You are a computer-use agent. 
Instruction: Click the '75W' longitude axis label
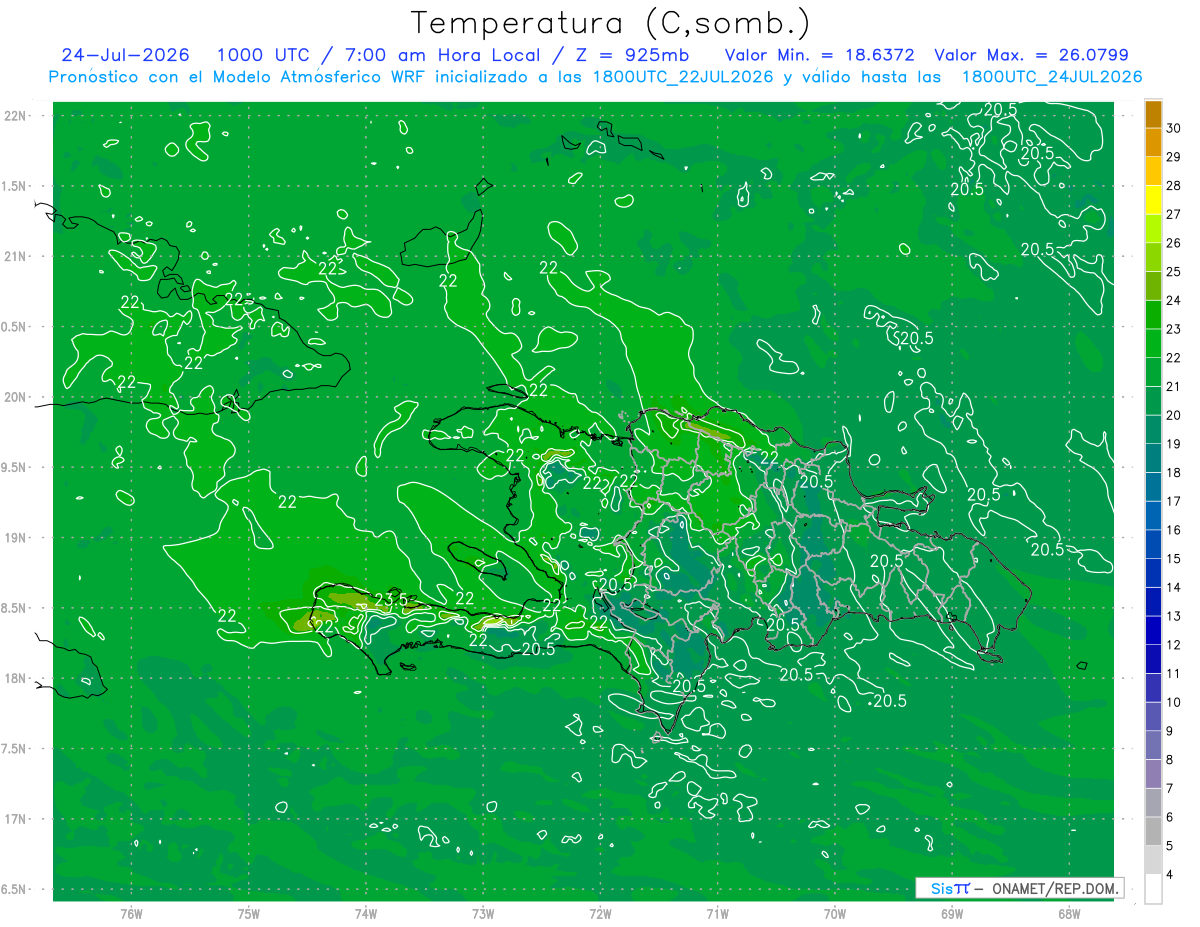249,913
